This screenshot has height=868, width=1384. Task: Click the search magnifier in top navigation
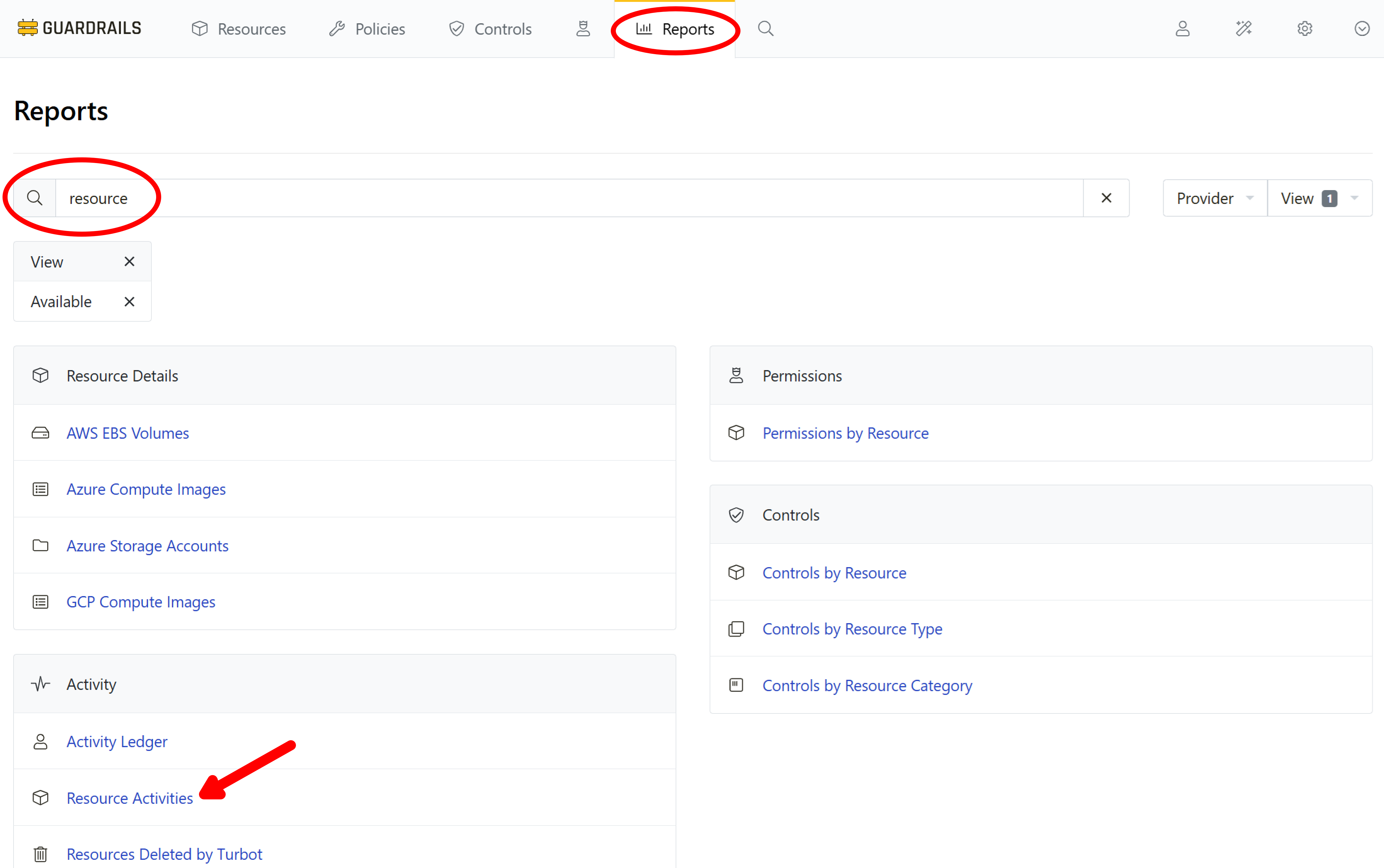pyautogui.click(x=765, y=29)
